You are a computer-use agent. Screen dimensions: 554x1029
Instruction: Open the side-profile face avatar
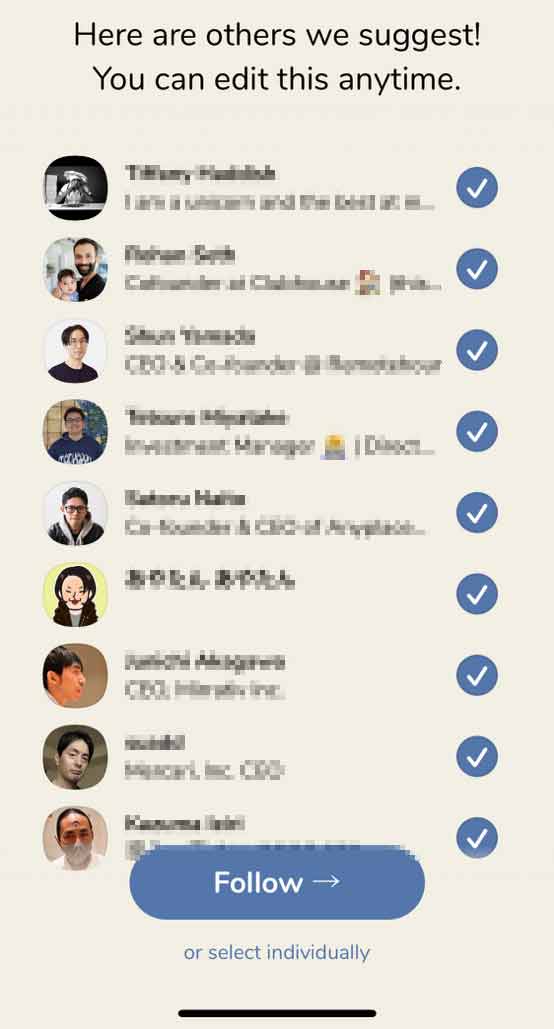[x=75, y=675]
